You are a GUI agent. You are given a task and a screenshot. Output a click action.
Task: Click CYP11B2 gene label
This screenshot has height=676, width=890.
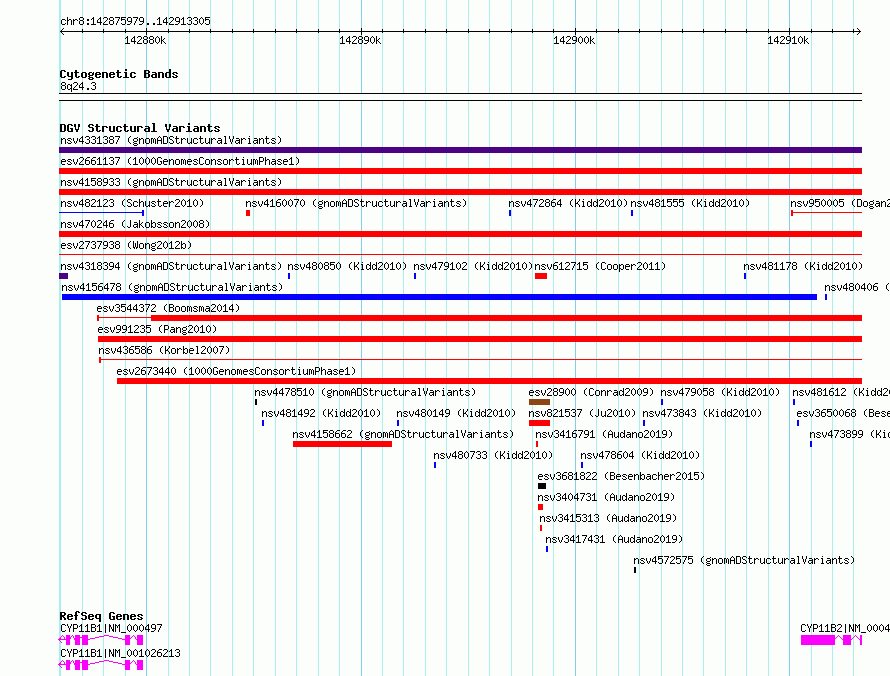click(845, 628)
